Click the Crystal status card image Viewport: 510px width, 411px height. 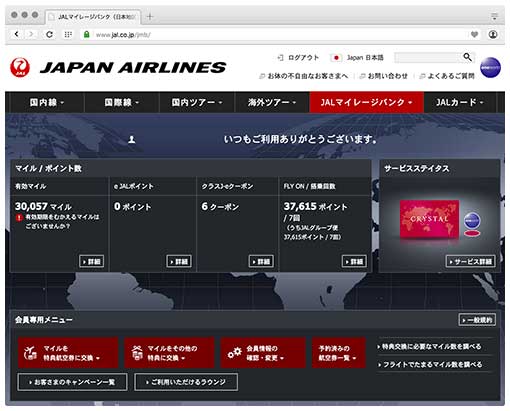click(x=429, y=219)
